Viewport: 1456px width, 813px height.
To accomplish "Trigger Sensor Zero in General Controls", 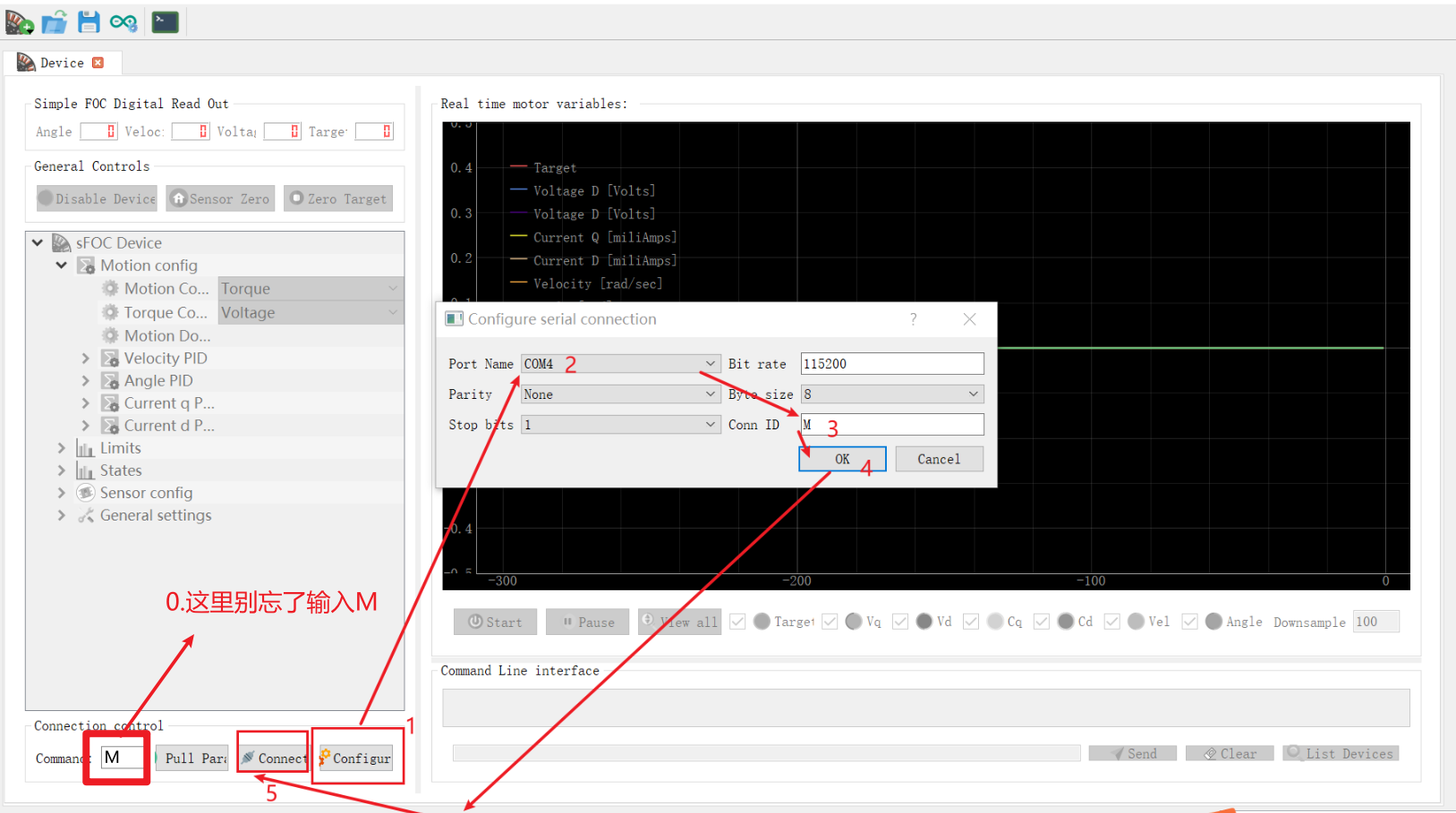I will 219,198.
